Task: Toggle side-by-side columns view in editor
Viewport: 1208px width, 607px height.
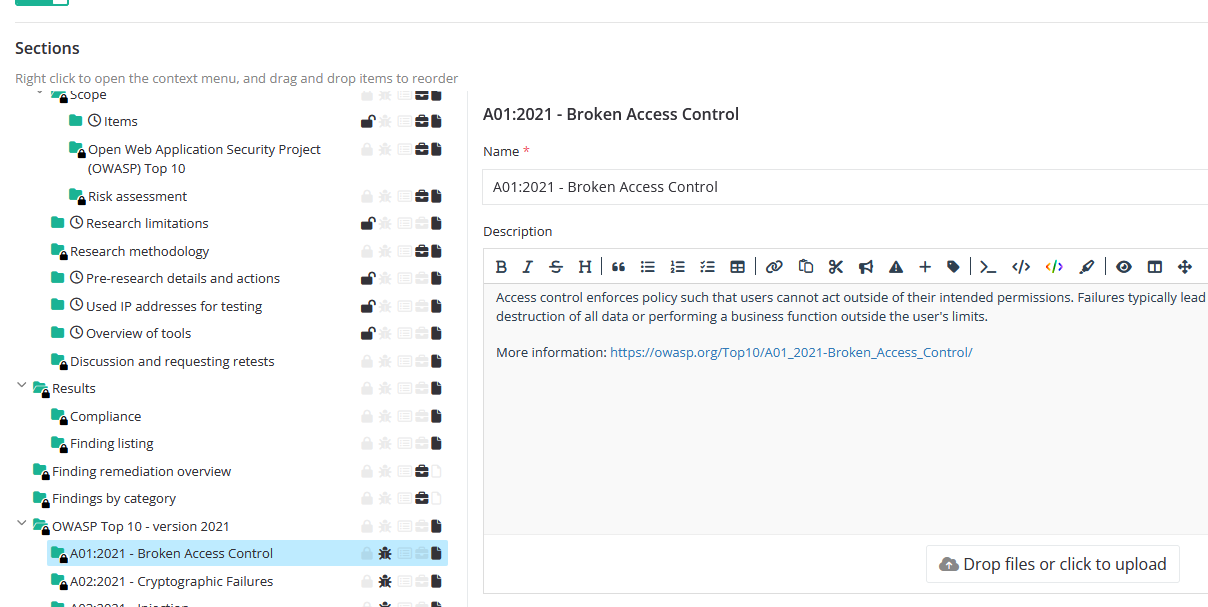Action: [1155, 267]
